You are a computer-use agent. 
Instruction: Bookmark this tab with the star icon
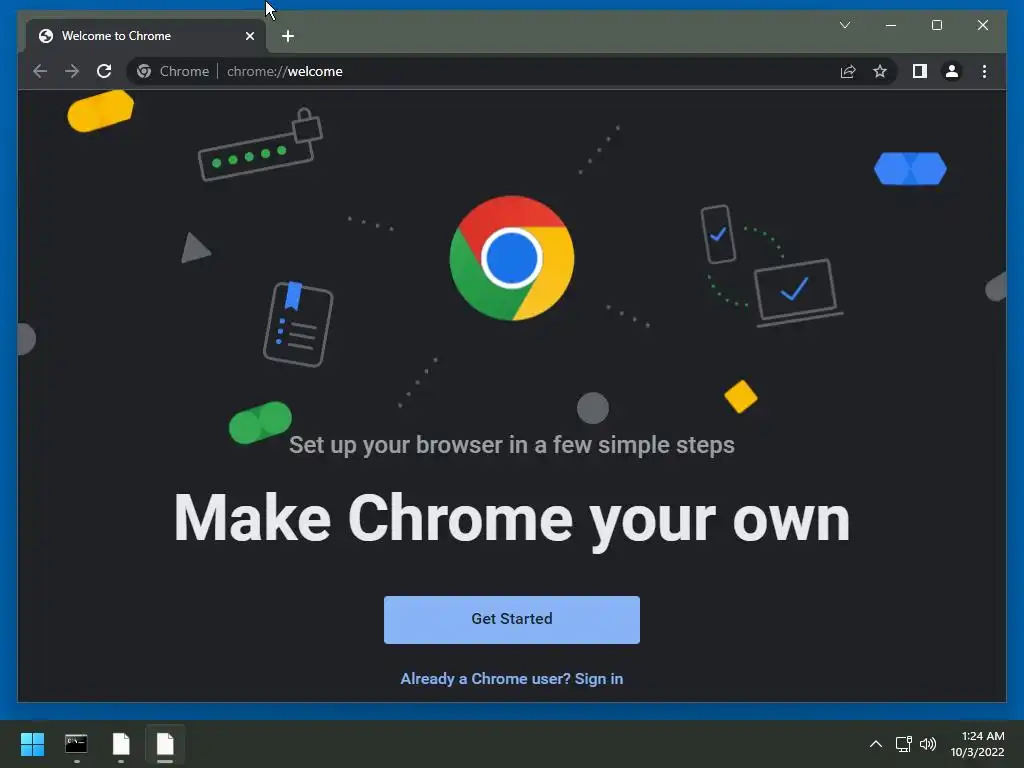tap(880, 71)
